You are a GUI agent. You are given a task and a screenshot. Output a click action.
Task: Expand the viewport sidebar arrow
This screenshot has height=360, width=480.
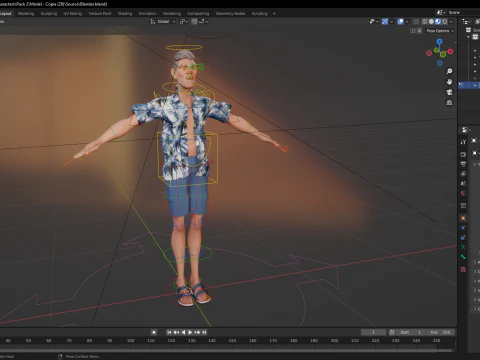tap(455, 42)
